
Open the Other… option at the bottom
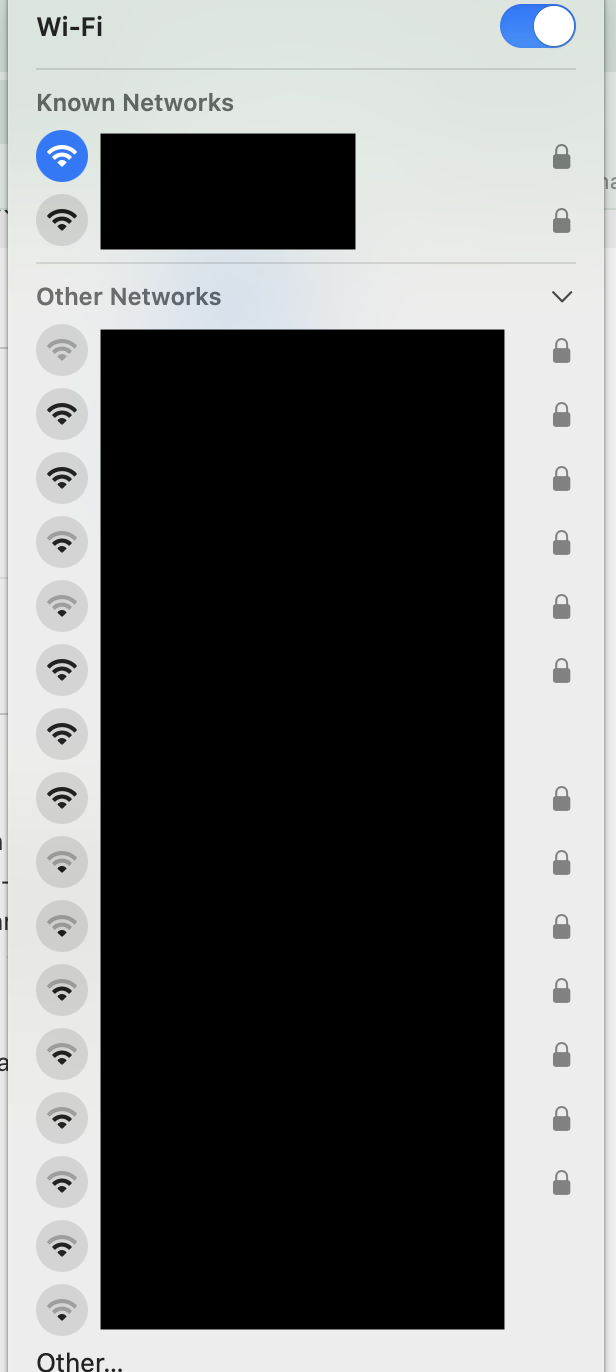[x=80, y=1361]
